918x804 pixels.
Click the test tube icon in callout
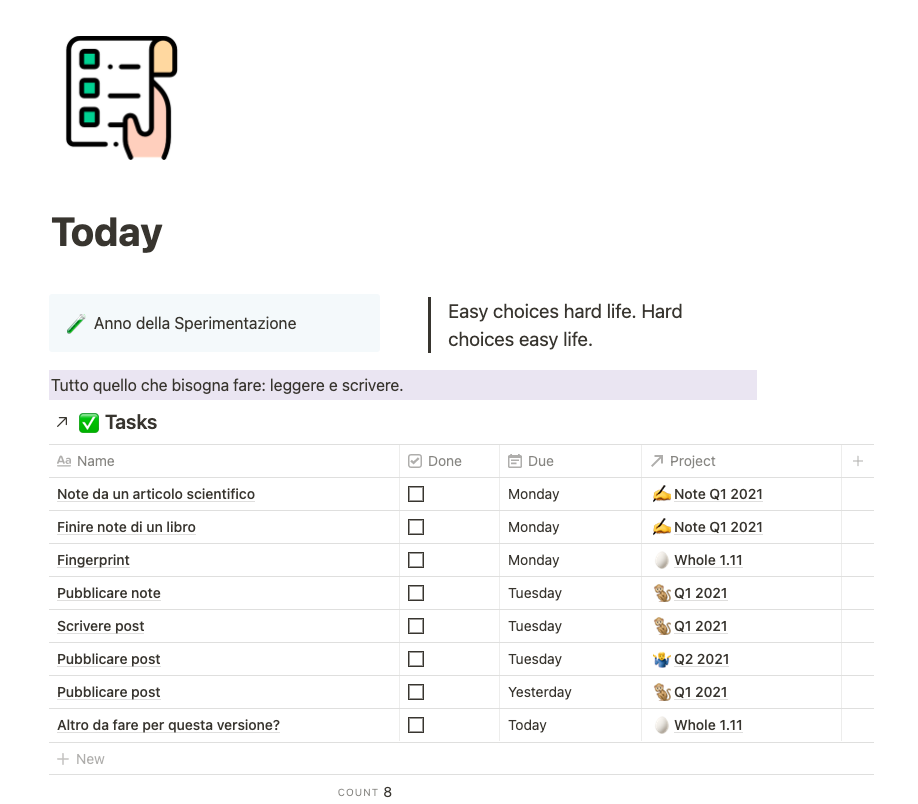pyautogui.click(x=76, y=324)
